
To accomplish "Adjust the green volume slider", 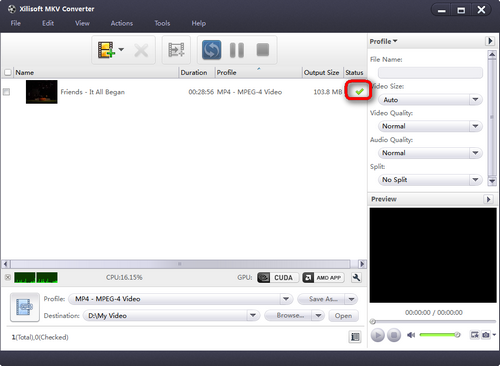I will tap(439, 335).
